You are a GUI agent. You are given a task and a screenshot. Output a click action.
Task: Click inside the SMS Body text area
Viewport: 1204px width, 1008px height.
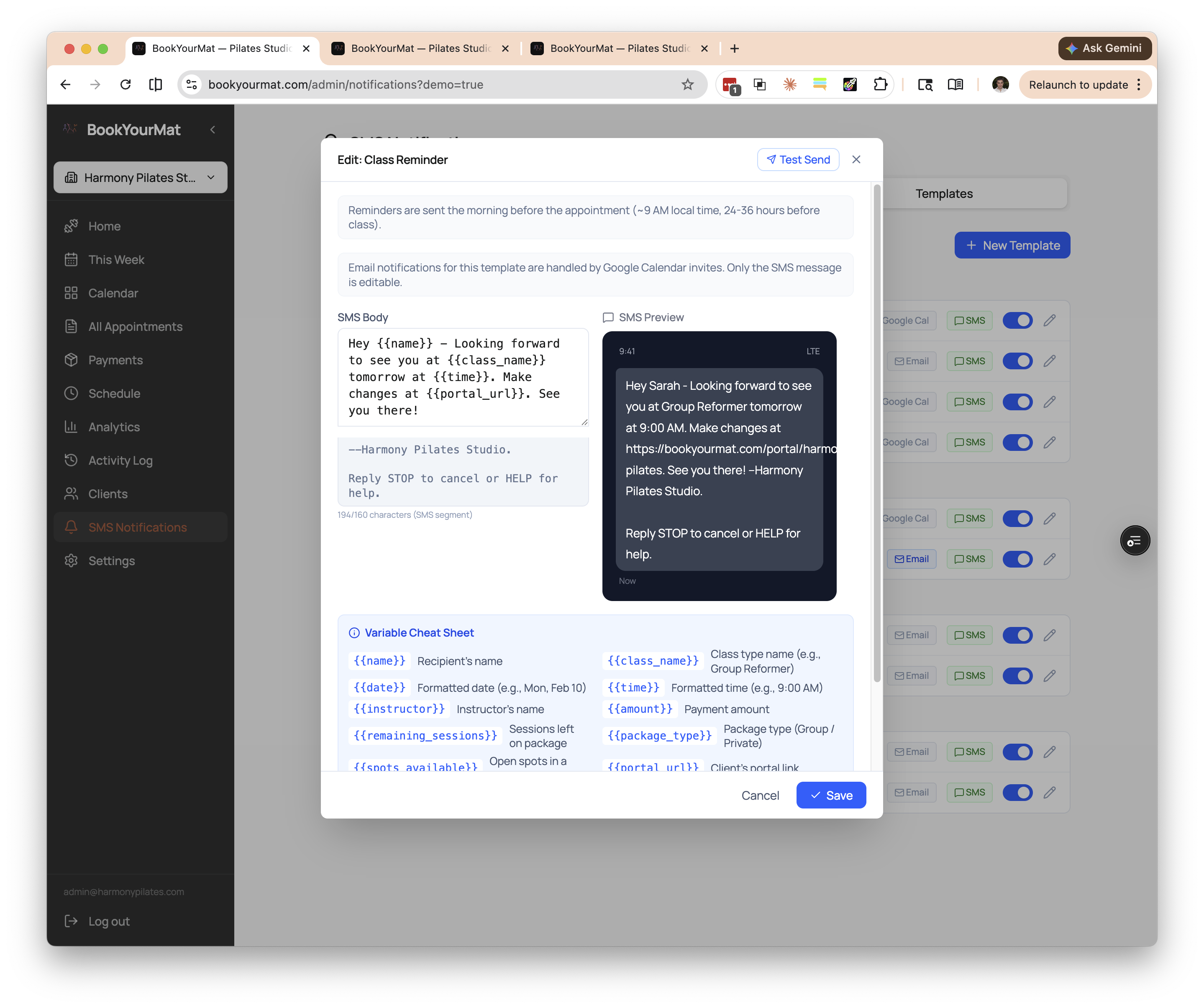[x=462, y=376]
